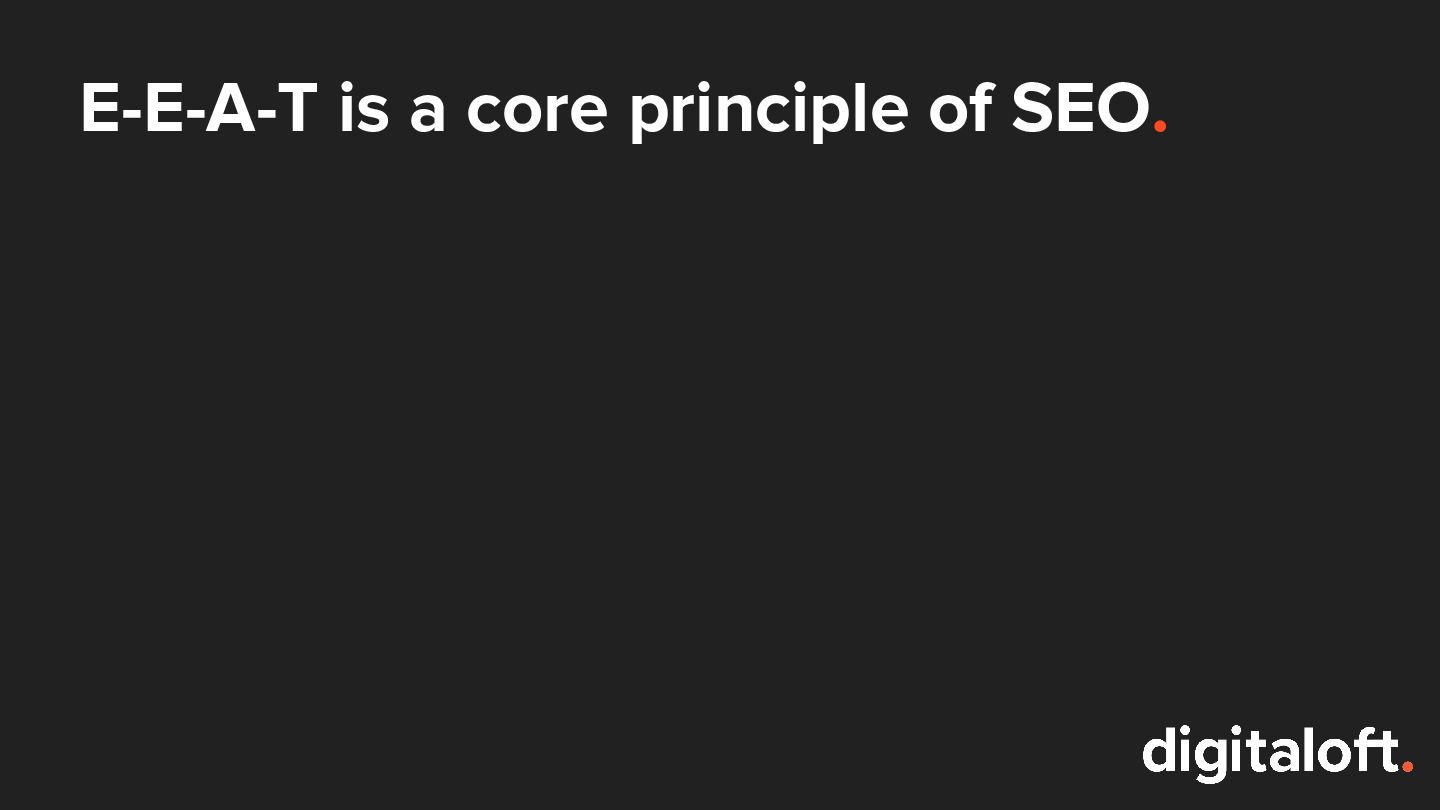Image resolution: width=1440 pixels, height=810 pixels.
Task: Click the word 'principle' in heading
Action: (x=768, y=112)
